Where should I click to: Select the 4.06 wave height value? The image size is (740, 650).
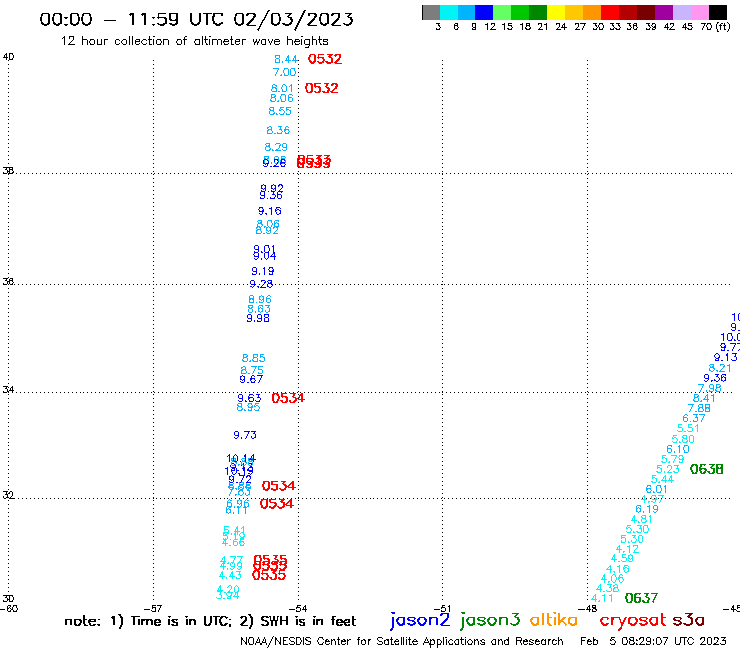[x=612, y=578]
